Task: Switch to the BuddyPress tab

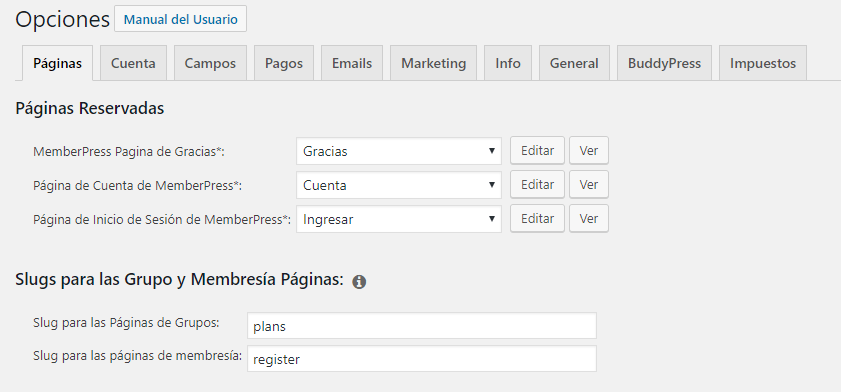Action: [x=664, y=63]
